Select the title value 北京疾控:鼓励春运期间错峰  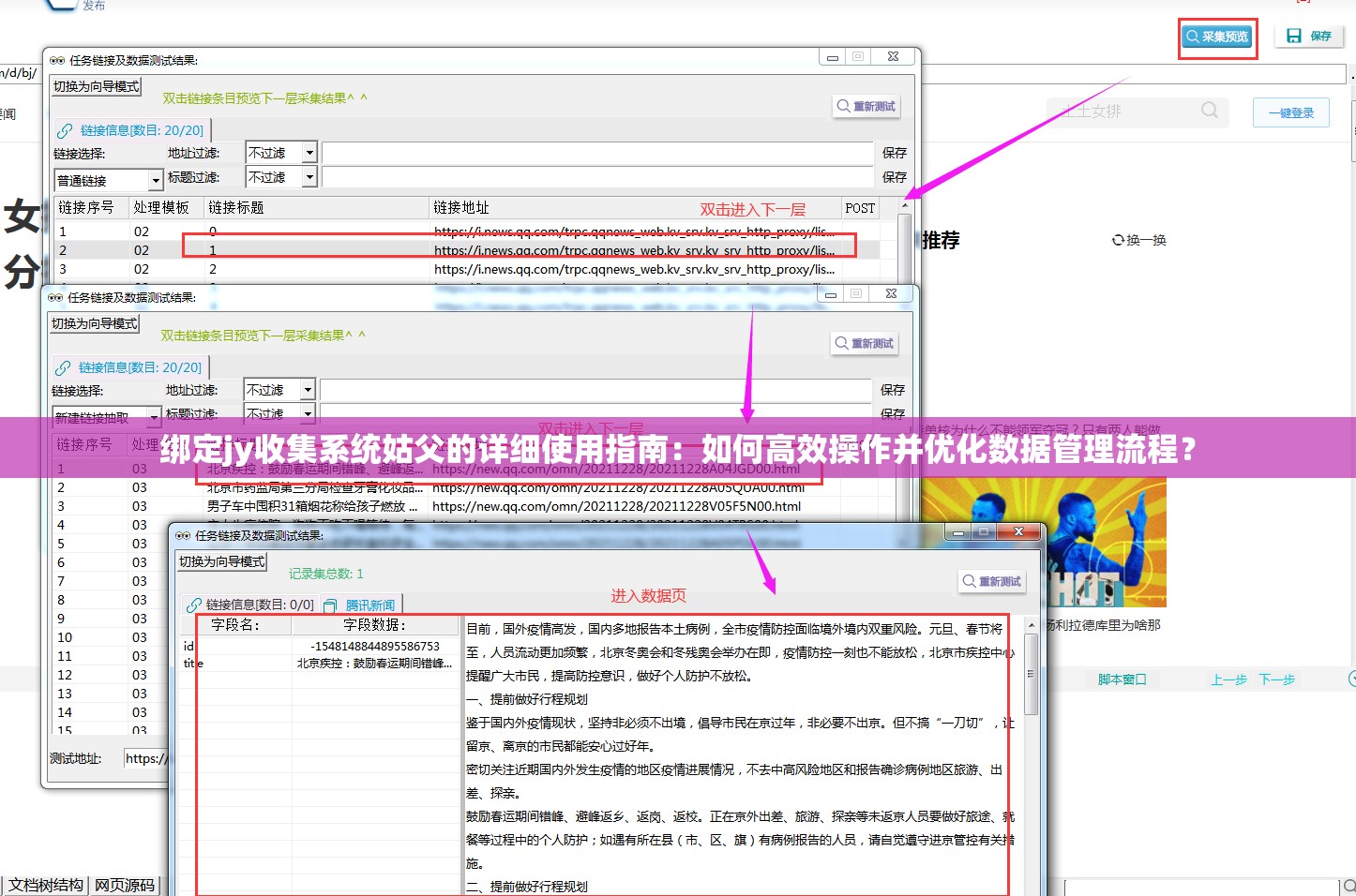point(375,663)
